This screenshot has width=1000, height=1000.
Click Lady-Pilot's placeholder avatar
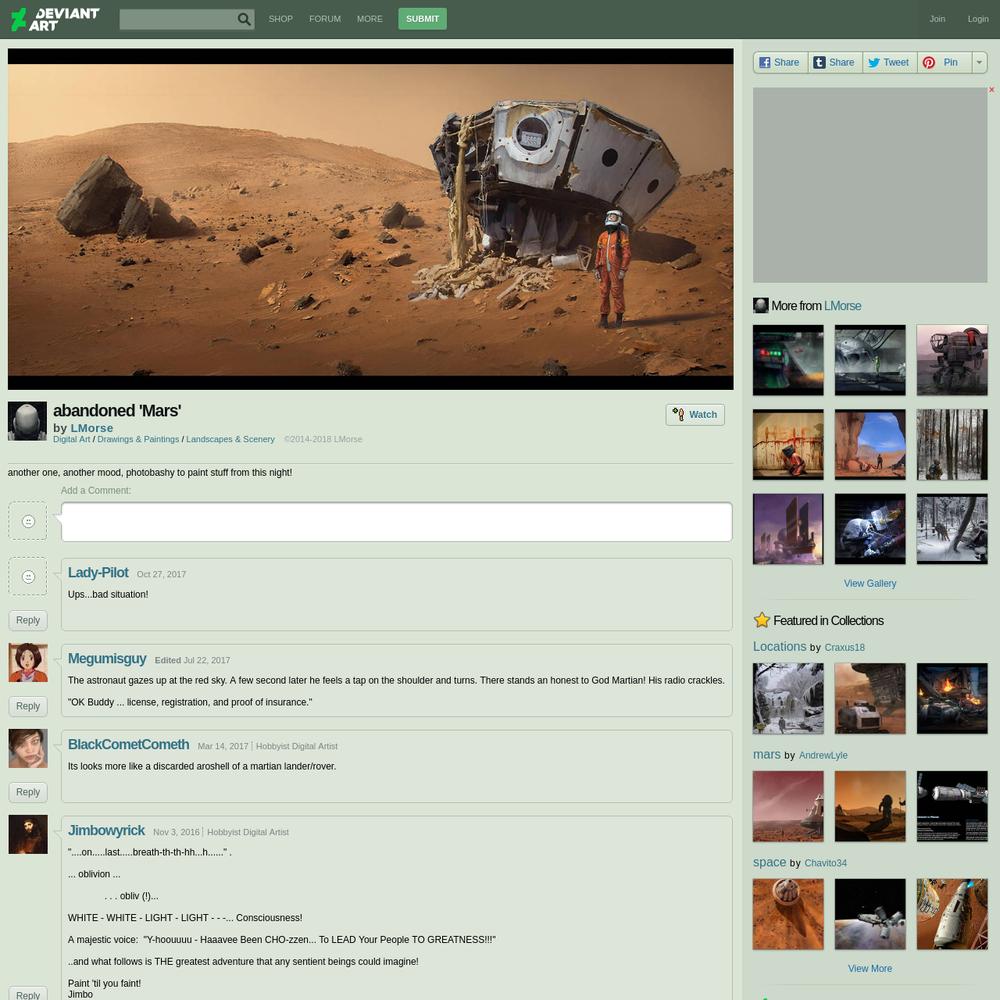point(28,577)
